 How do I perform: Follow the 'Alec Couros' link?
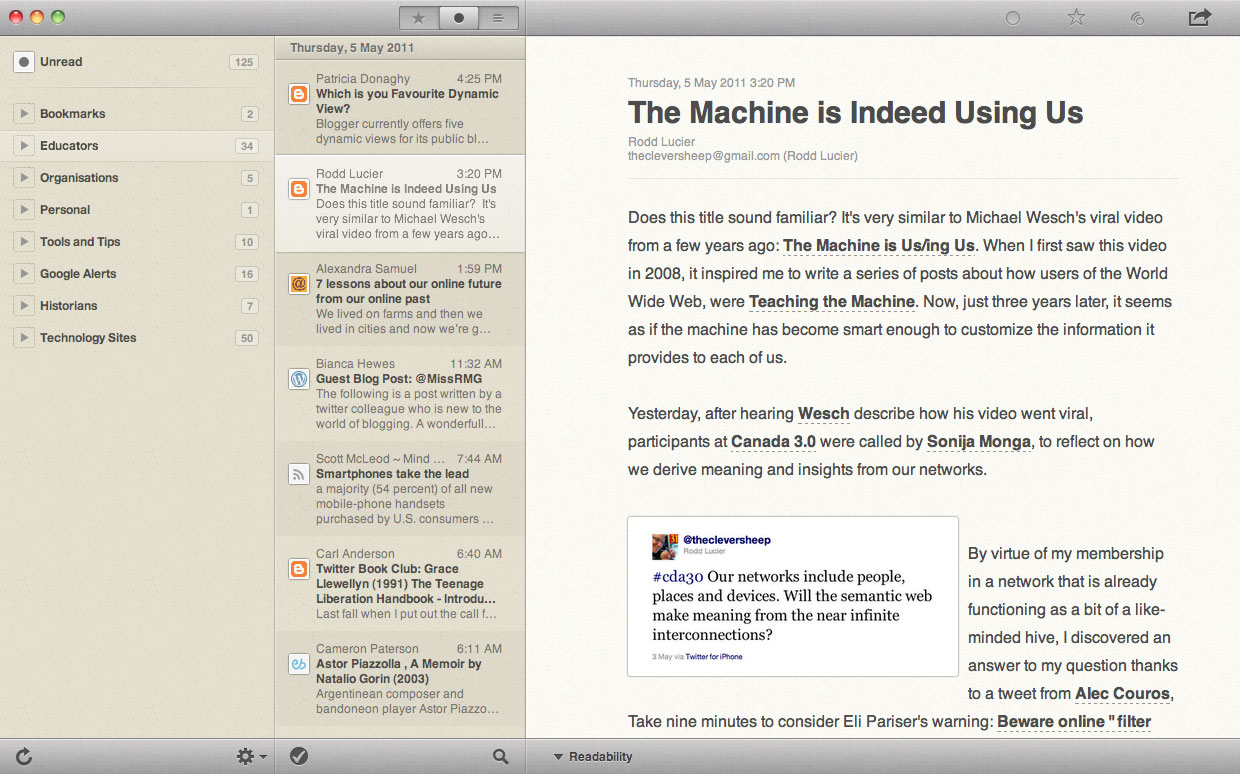click(x=1122, y=694)
